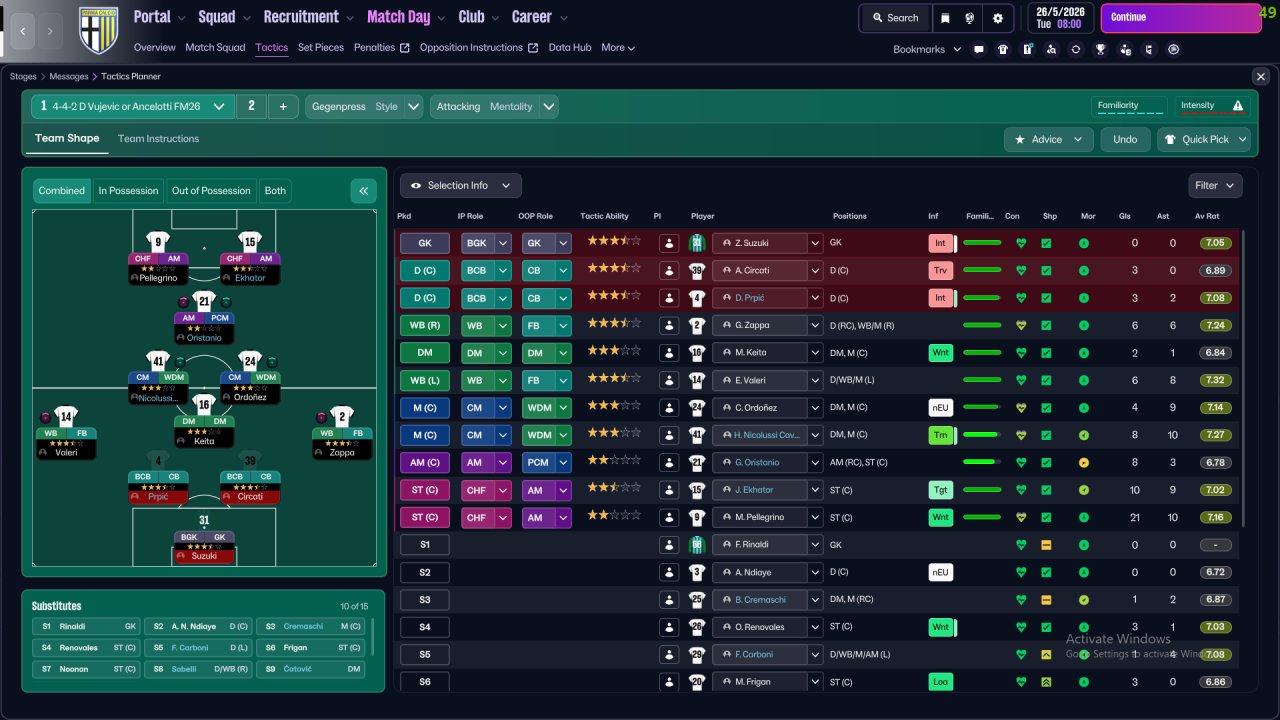Select the number 9 Pellegrino shirt on the pitch
This screenshot has width=1280, height=720.
[157, 241]
